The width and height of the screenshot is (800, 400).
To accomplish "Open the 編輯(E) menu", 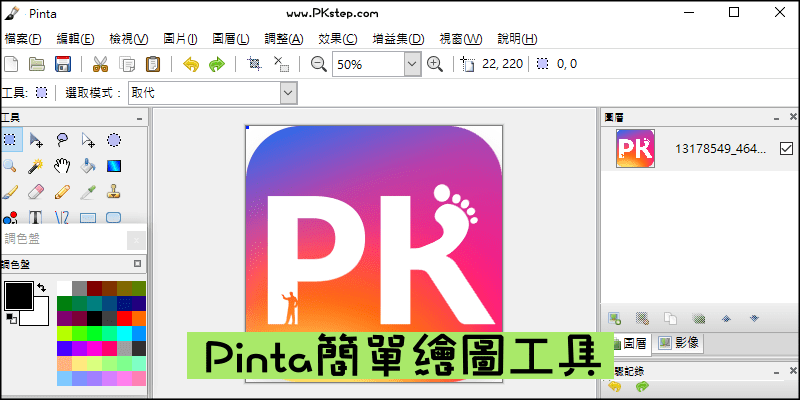I will coord(76,39).
